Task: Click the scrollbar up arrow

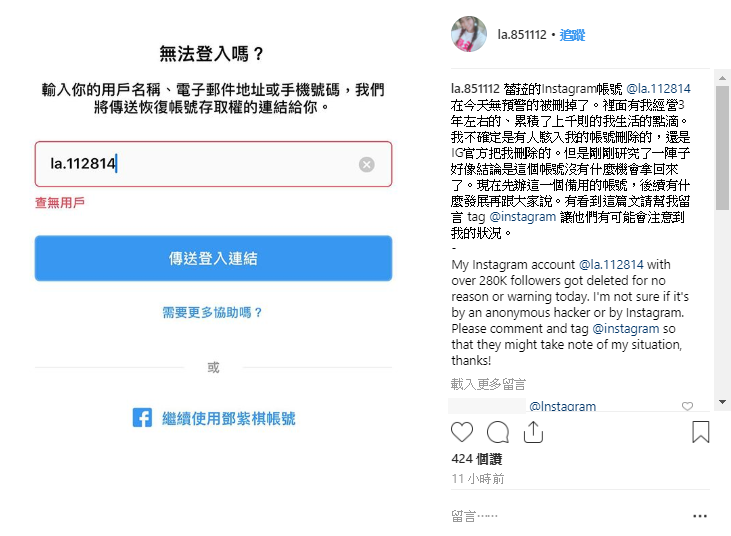Action: tap(722, 78)
